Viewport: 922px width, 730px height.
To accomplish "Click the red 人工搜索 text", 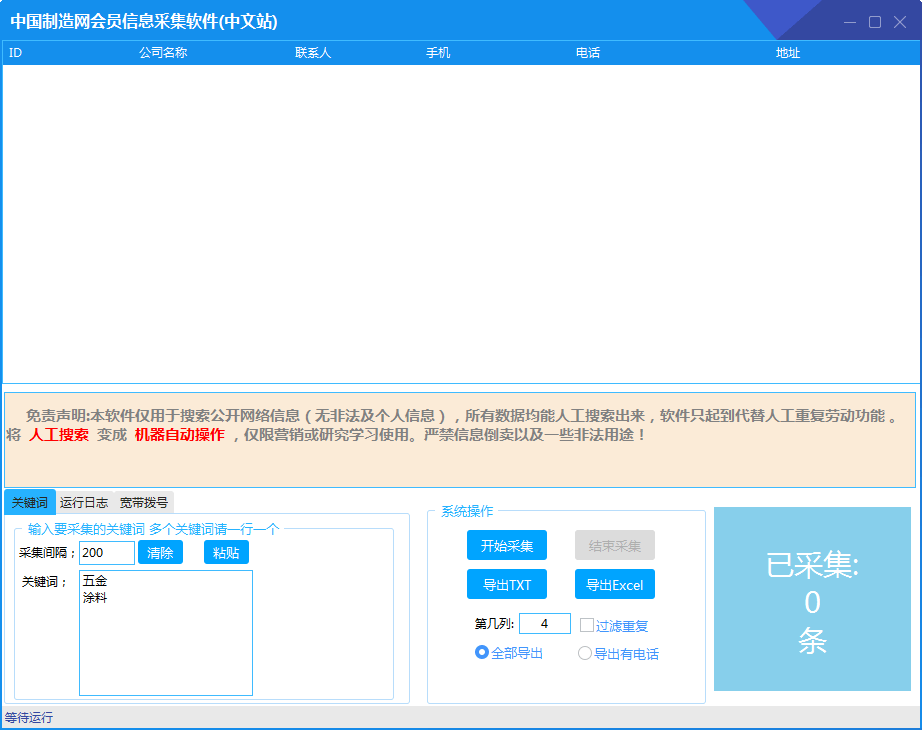I will (x=59, y=435).
